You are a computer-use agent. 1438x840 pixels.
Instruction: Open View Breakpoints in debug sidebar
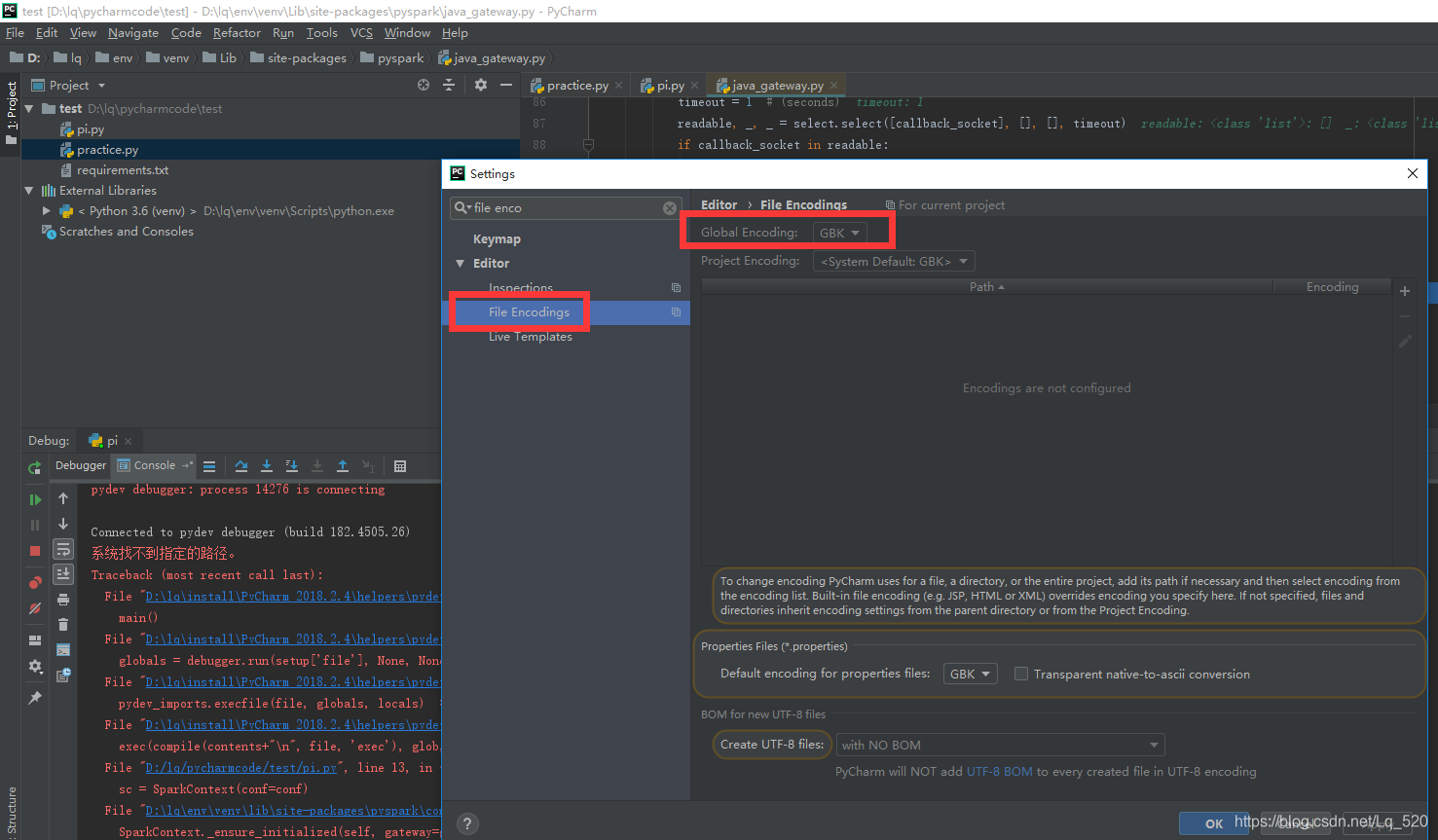point(35,582)
